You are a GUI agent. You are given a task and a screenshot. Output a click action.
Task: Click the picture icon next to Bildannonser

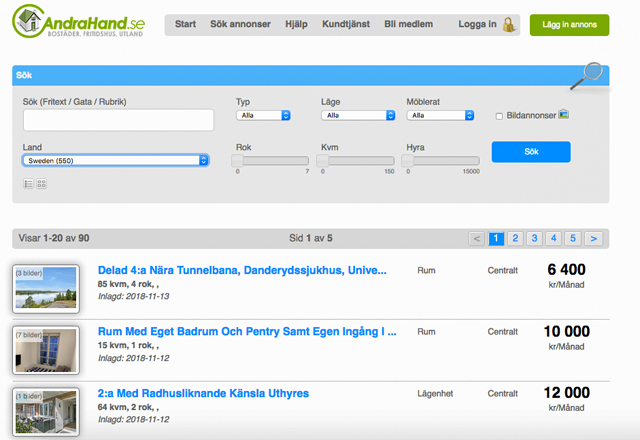564,115
